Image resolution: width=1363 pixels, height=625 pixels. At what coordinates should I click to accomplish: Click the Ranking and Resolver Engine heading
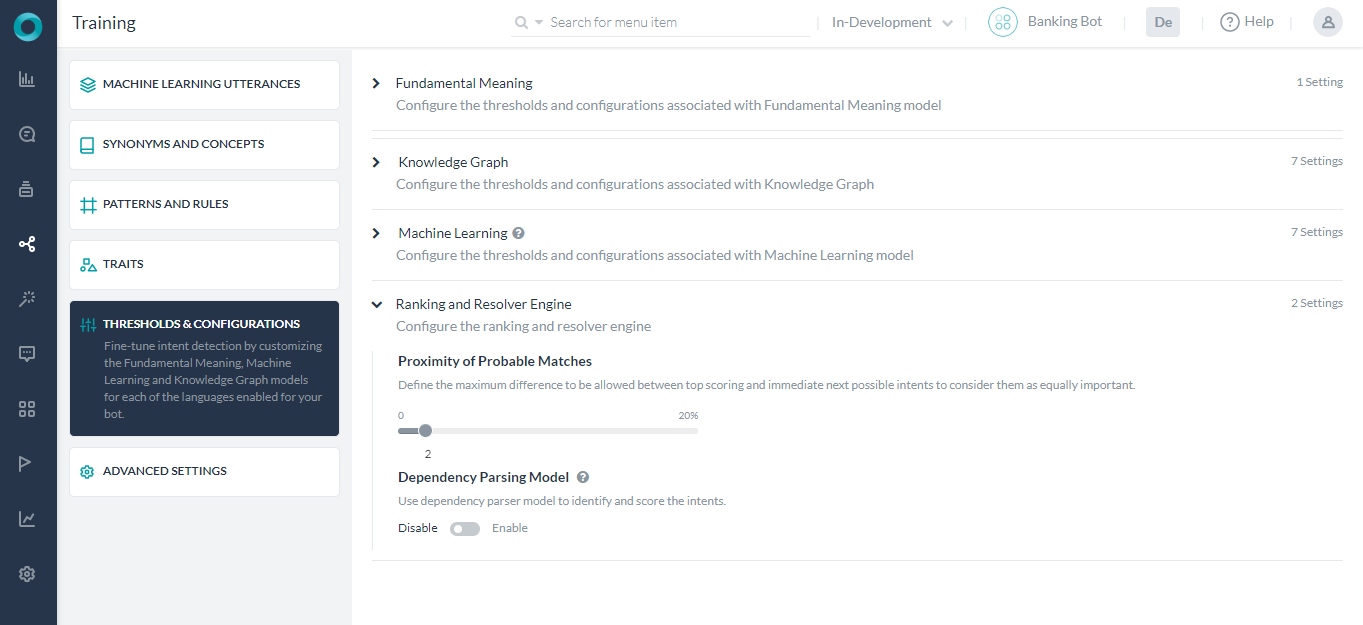point(484,304)
